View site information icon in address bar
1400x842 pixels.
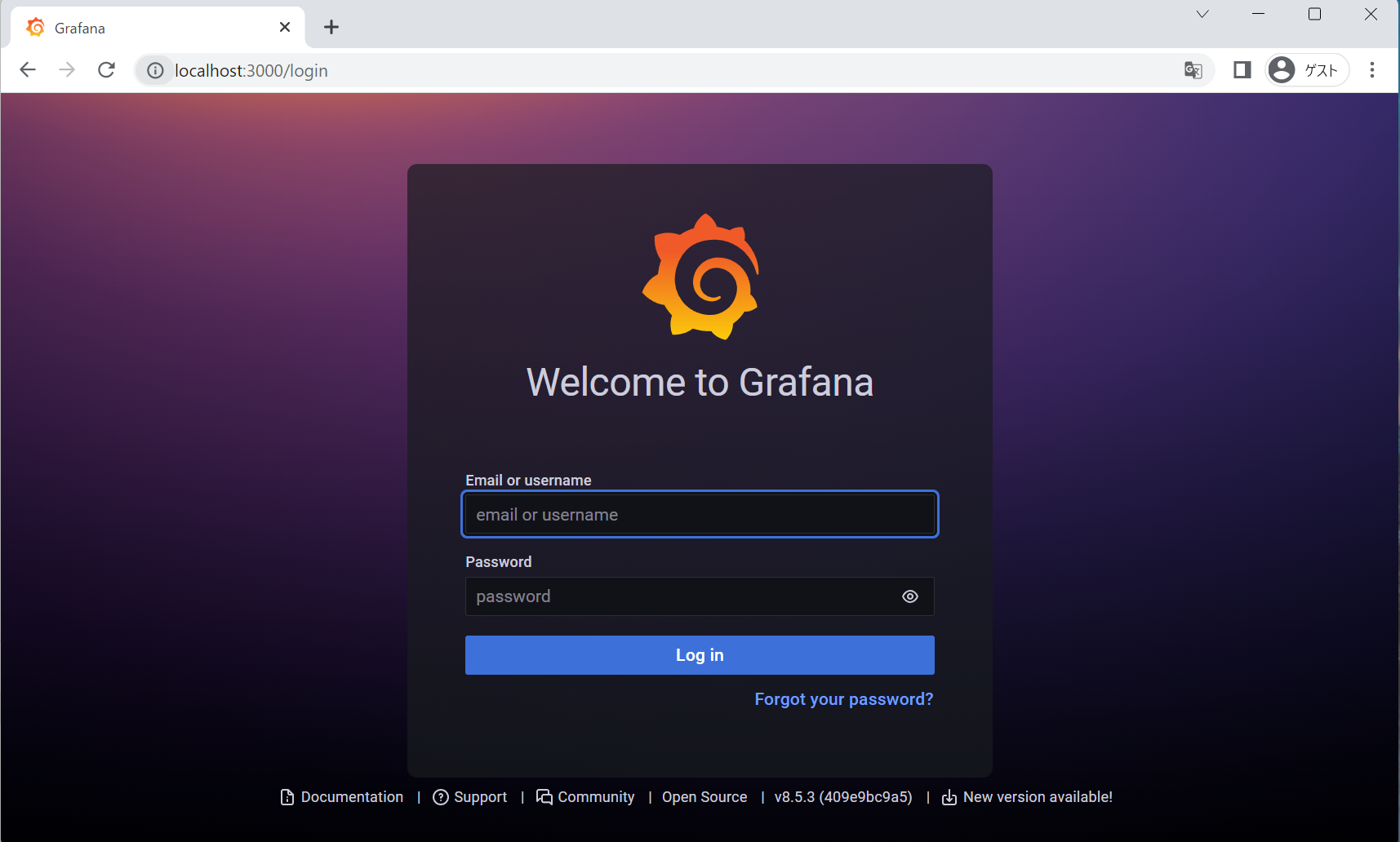pos(155,71)
